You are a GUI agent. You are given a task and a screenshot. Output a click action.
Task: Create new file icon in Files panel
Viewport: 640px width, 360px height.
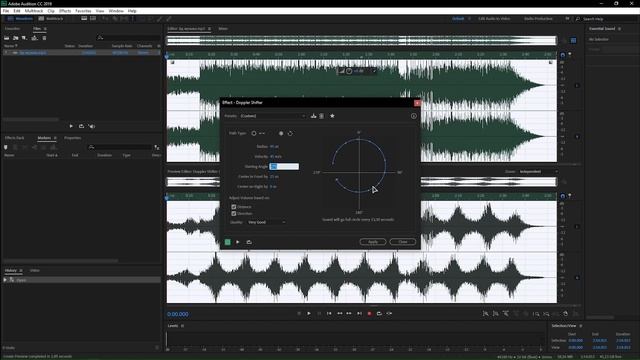click(x=24, y=38)
